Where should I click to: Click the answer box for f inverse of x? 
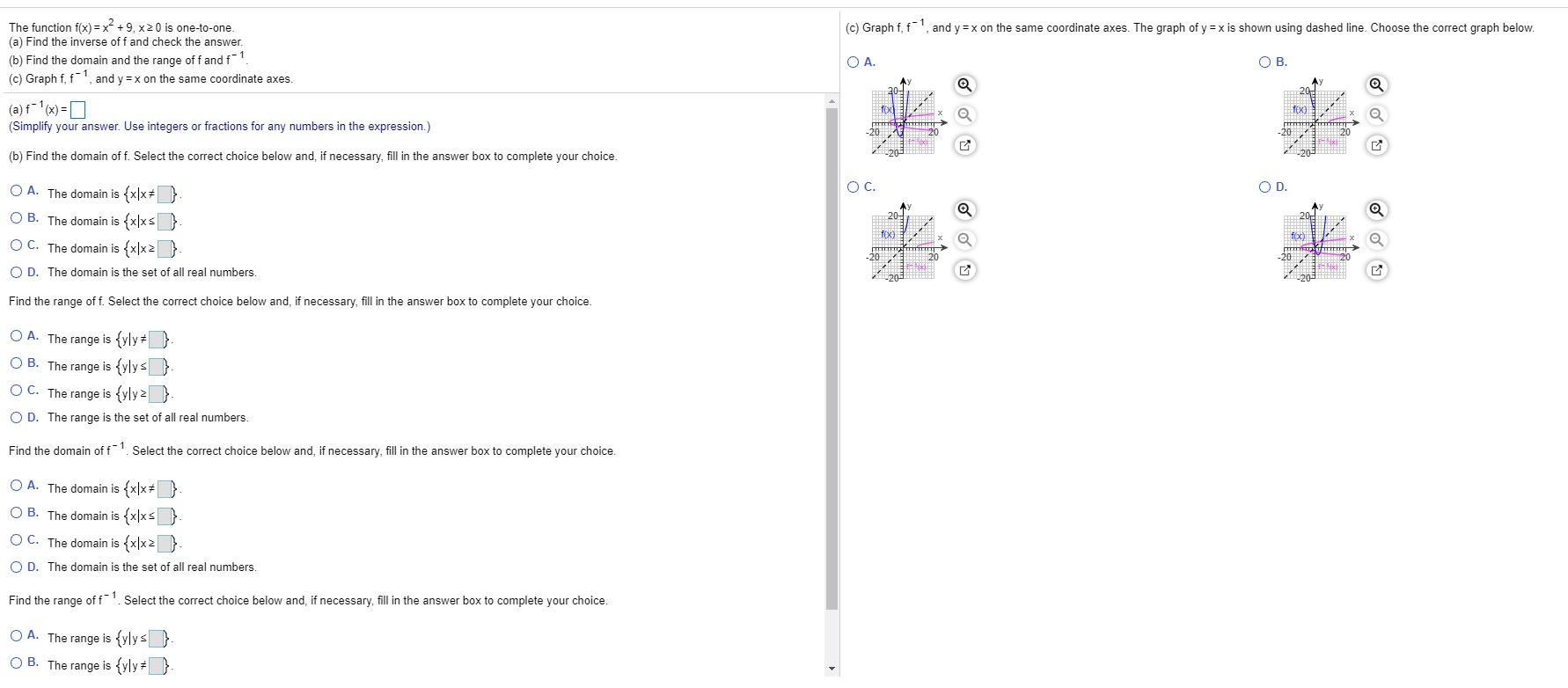pyautogui.click(x=78, y=110)
